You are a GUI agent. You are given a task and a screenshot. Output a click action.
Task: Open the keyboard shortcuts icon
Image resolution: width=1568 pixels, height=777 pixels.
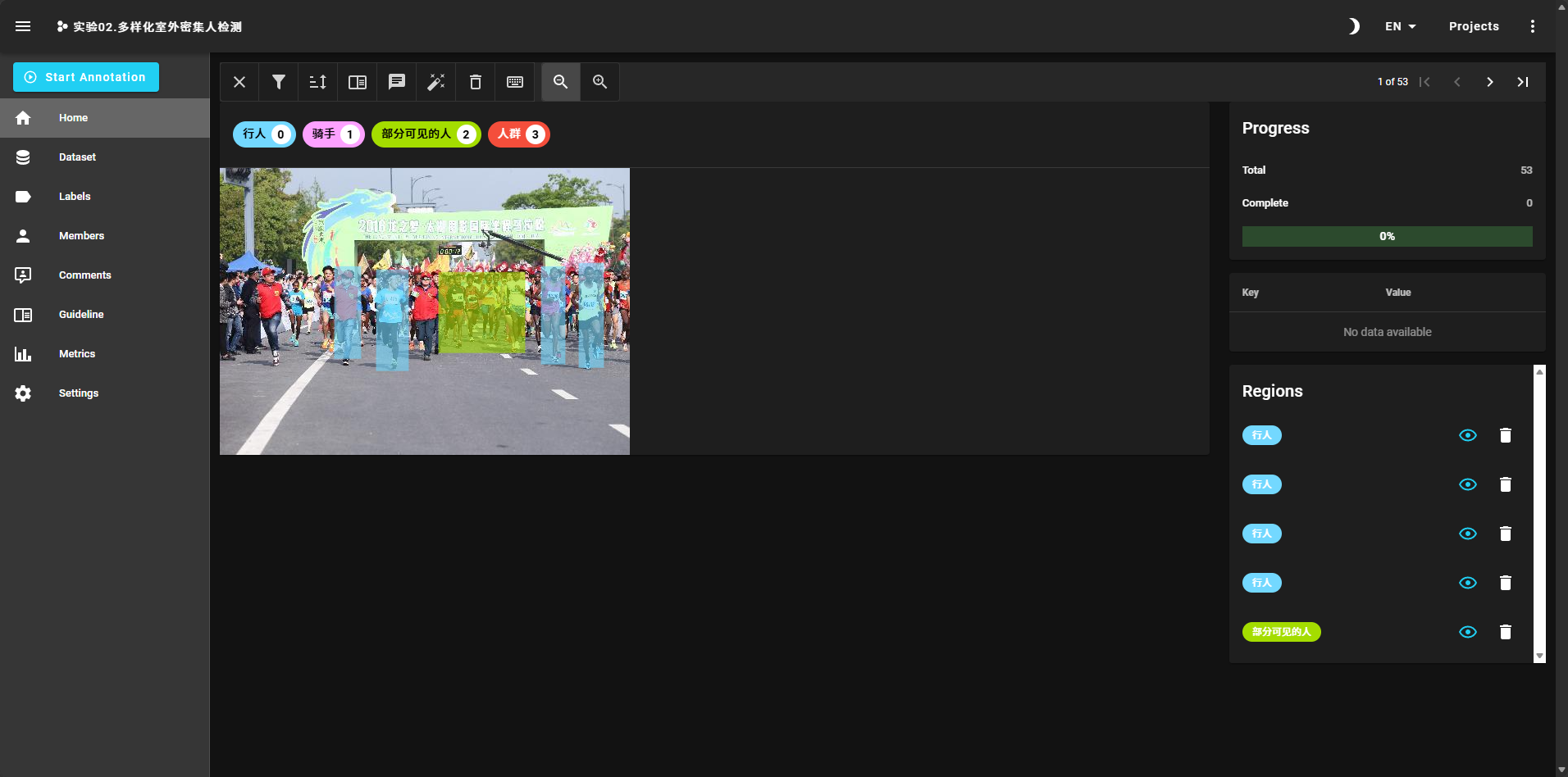click(515, 82)
